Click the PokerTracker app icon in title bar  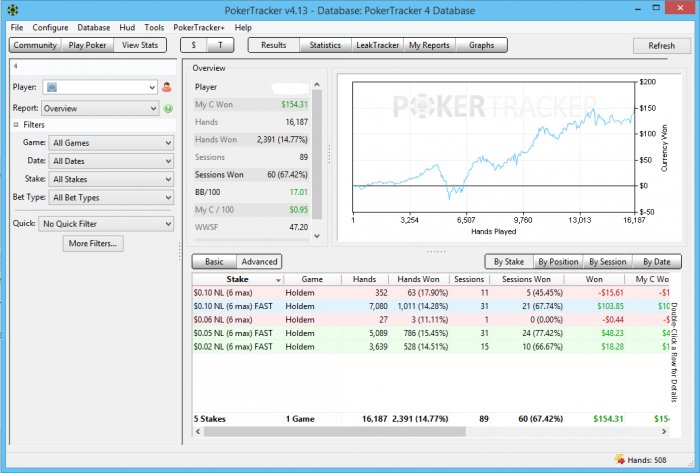point(13,10)
